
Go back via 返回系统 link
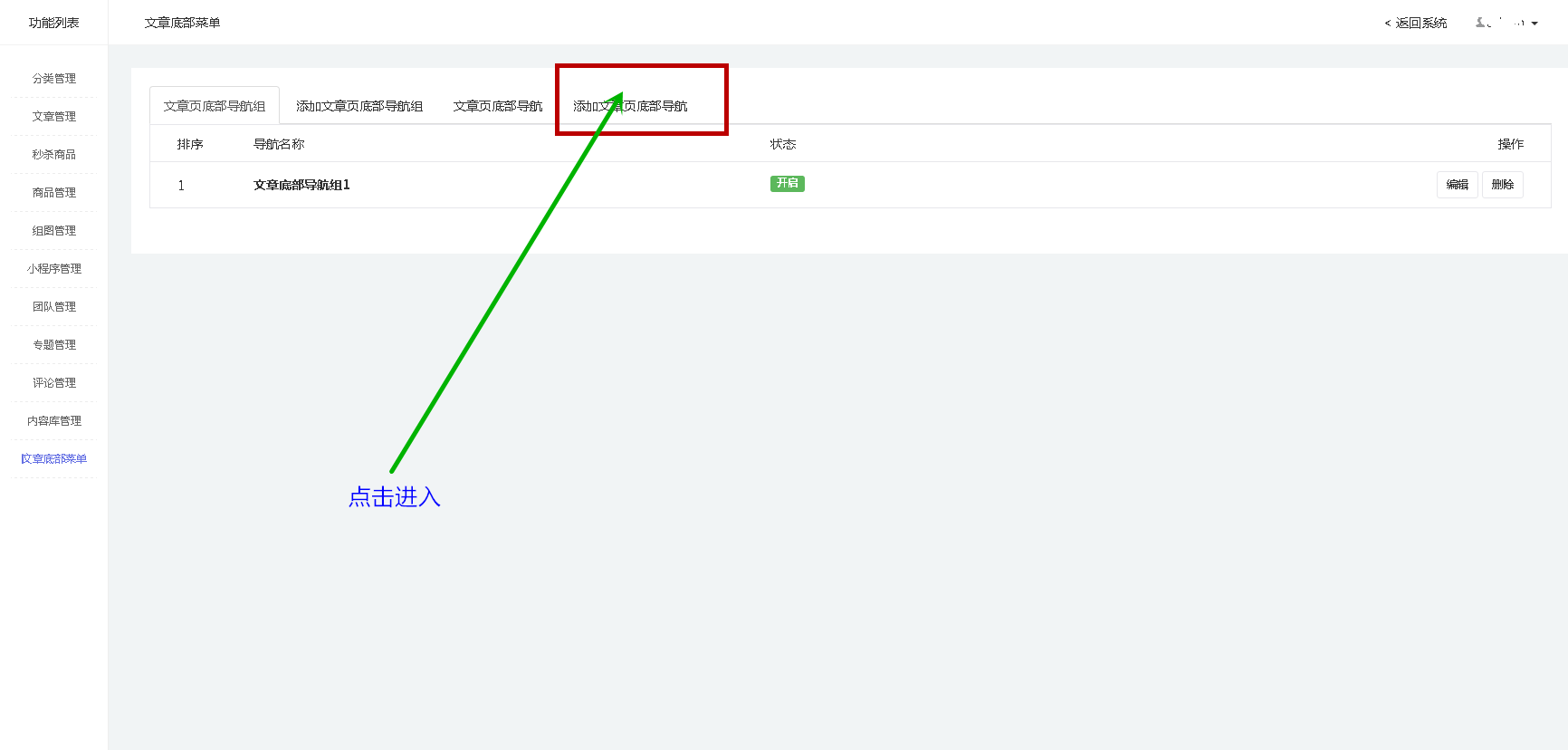(x=1416, y=23)
